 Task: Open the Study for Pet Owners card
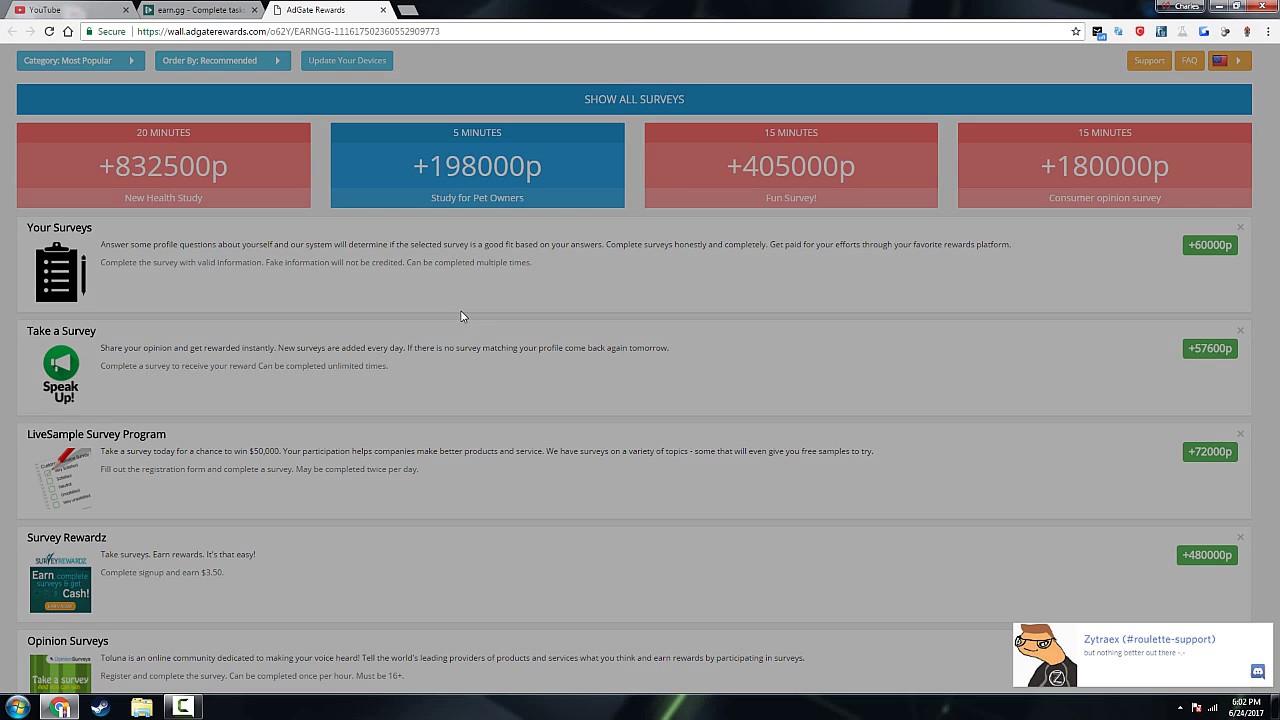click(x=477, y=165)
